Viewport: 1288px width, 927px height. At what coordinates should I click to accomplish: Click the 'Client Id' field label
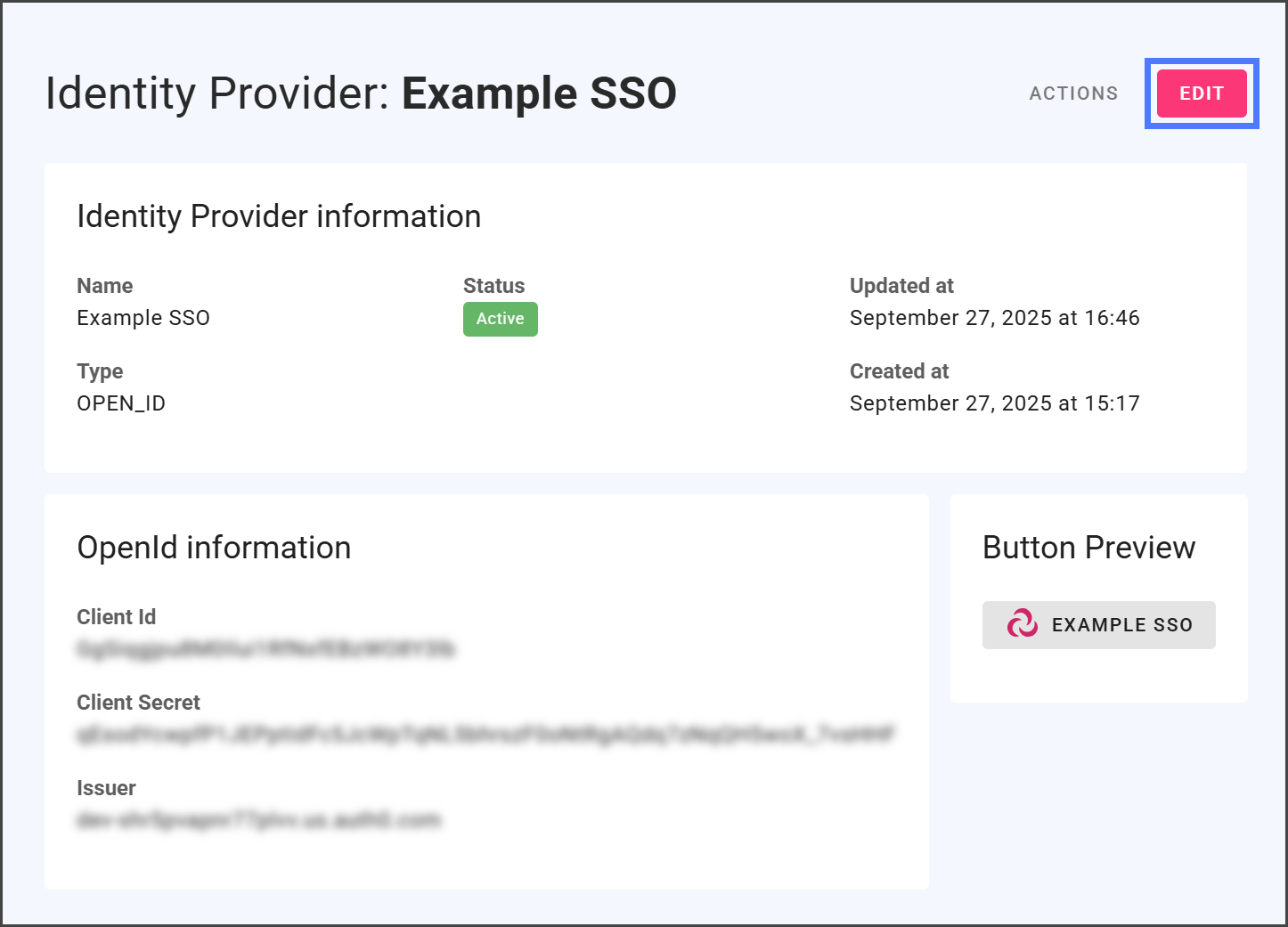pos(116,617)
